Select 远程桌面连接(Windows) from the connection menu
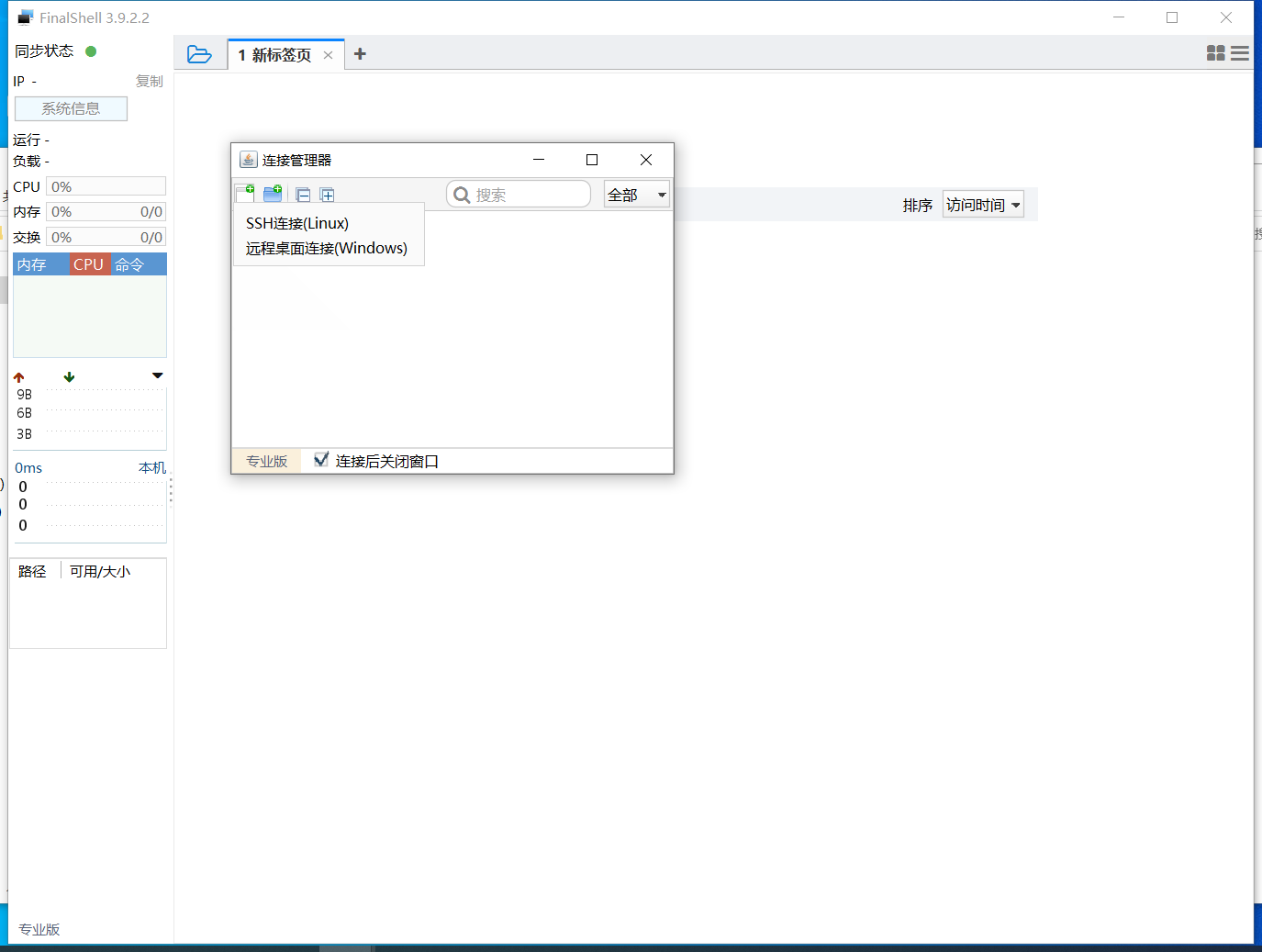 point(326,248)
